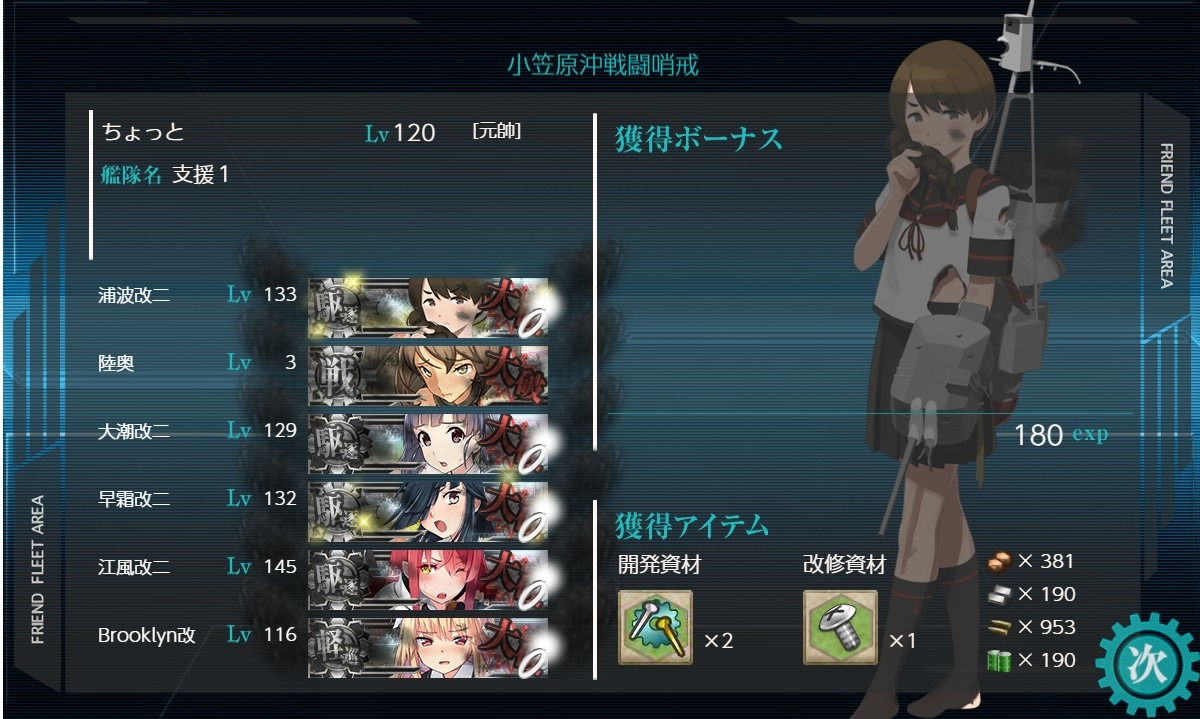The height and width of the screenshot is (719, 1200).
Task: Click the 小笠原沖戦闘哨戒 expedition title
Action: (603, 66)
